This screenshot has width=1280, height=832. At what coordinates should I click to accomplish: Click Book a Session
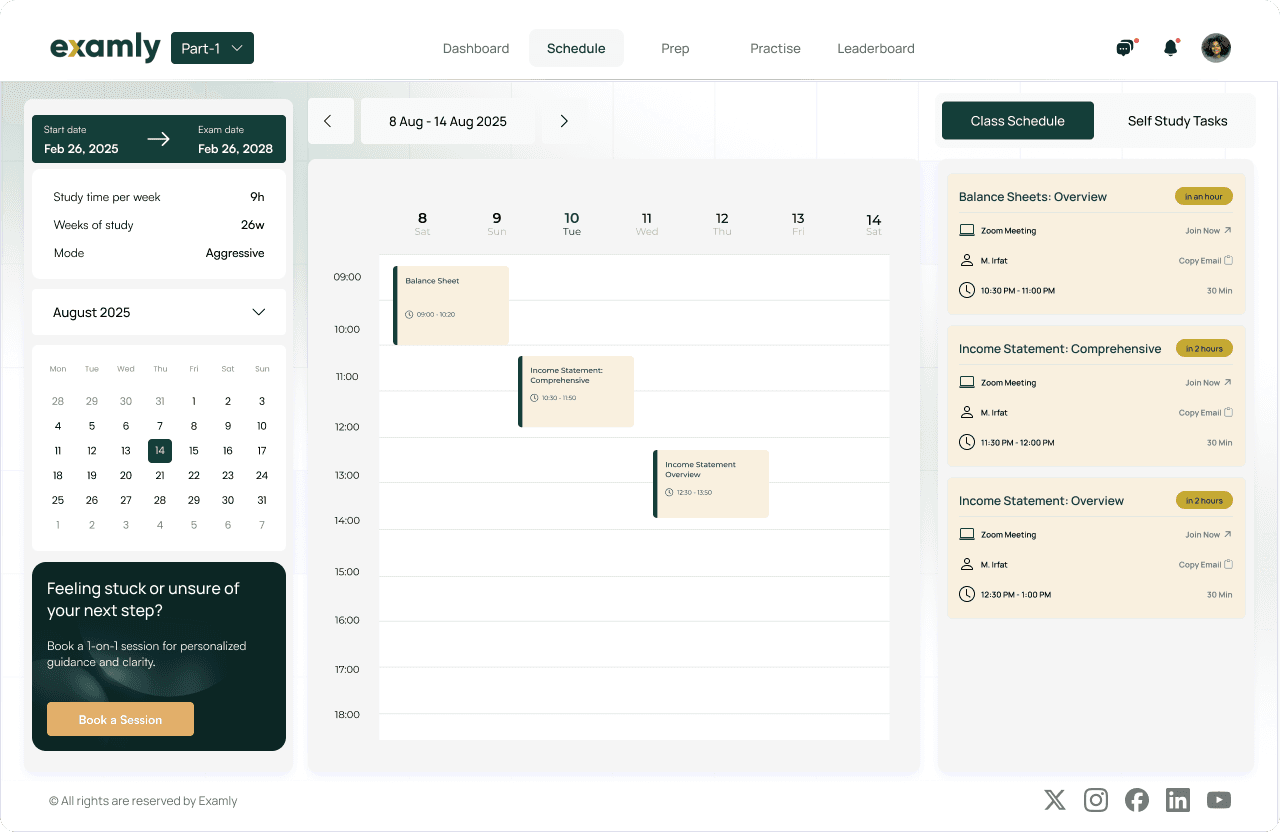pos(120,719)
